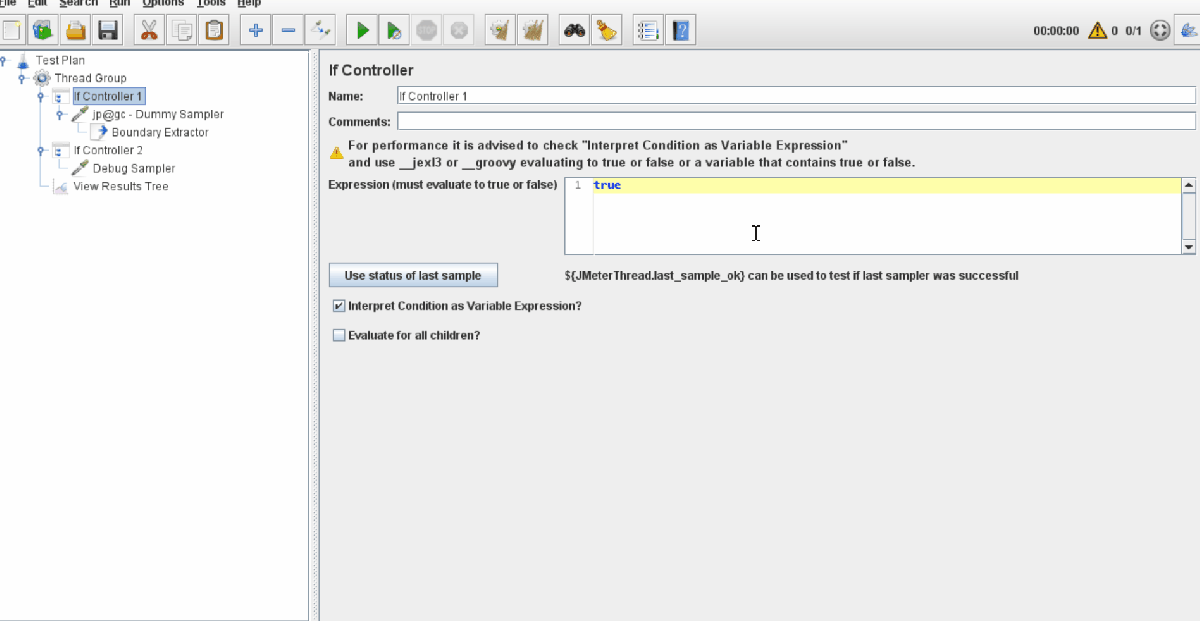
Task: Click the New test plan icon
Action: click(11, 30)
